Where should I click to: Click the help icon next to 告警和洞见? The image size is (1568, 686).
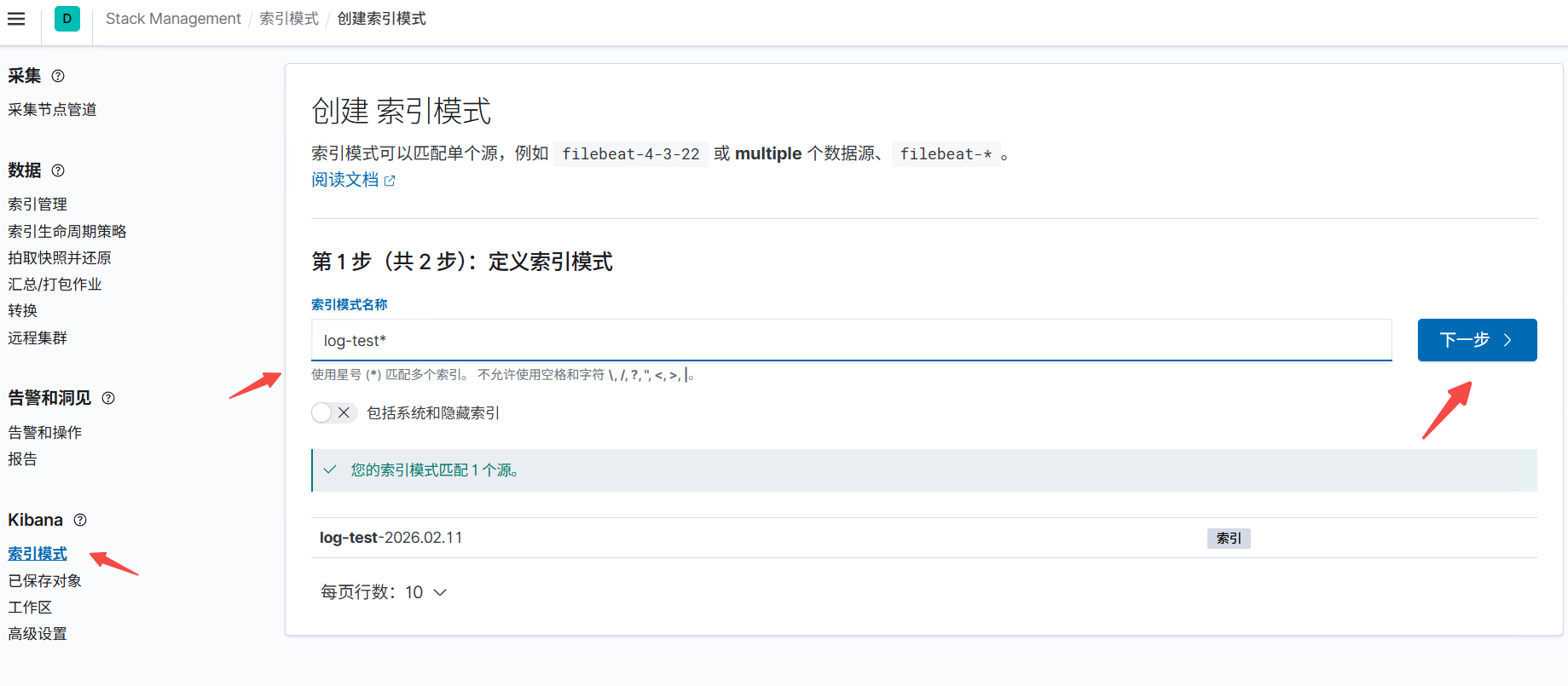click(108, 398)
